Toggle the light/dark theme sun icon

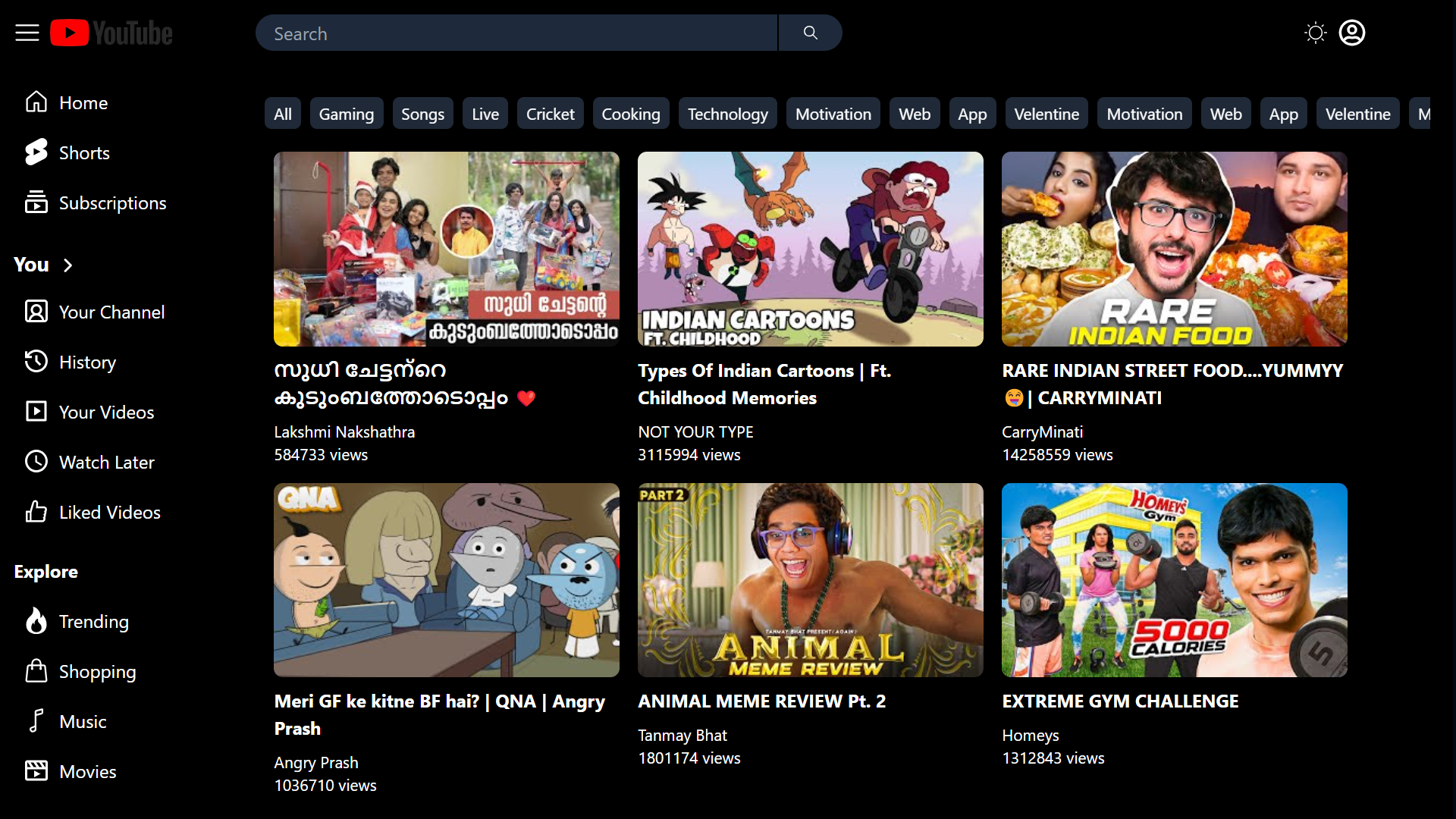(x=1315, y=33)
